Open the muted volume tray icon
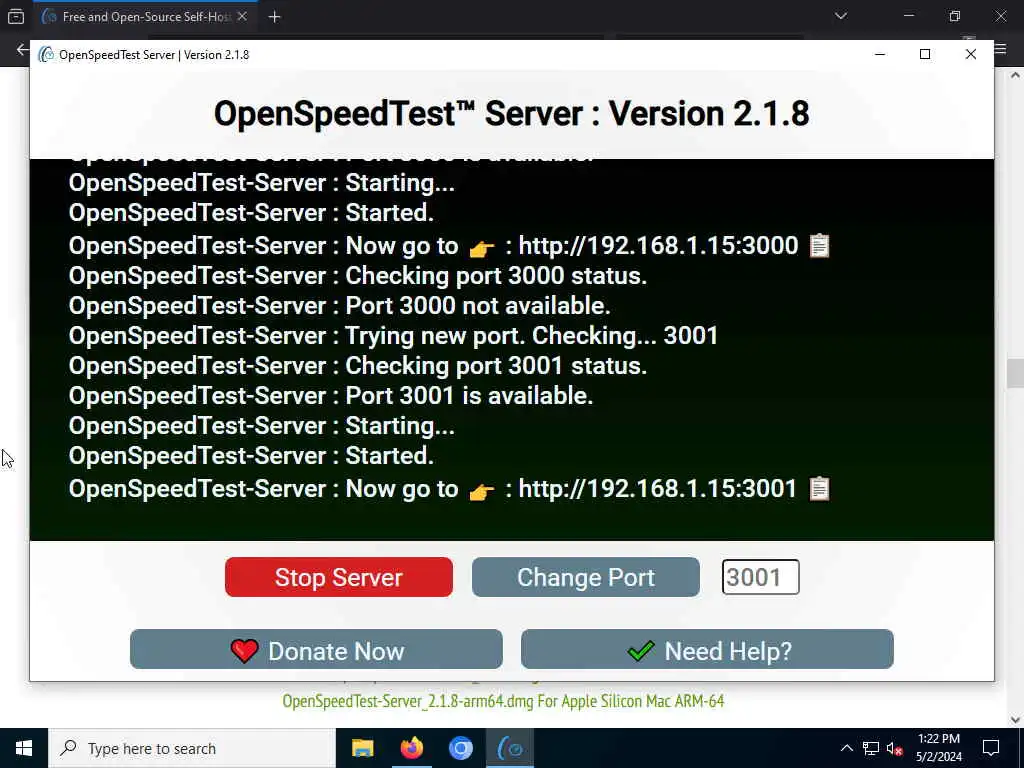 895,748
